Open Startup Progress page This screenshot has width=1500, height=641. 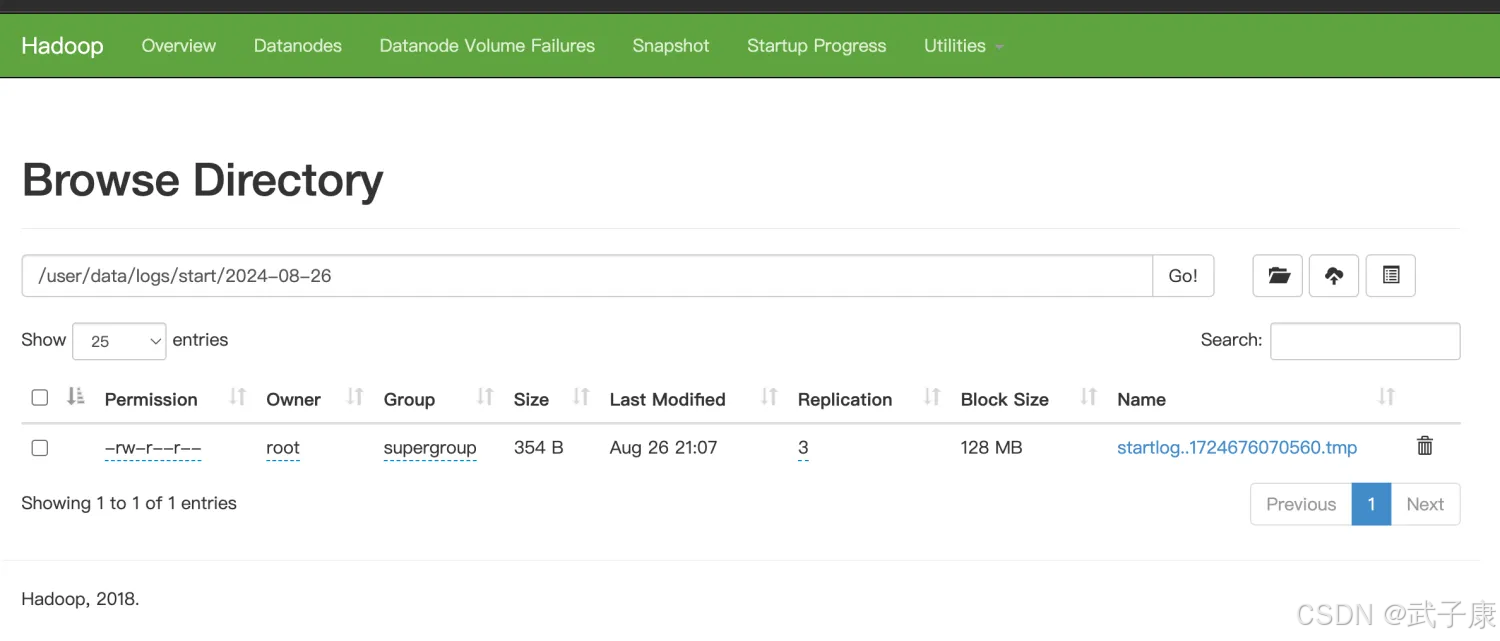point(817,46)
